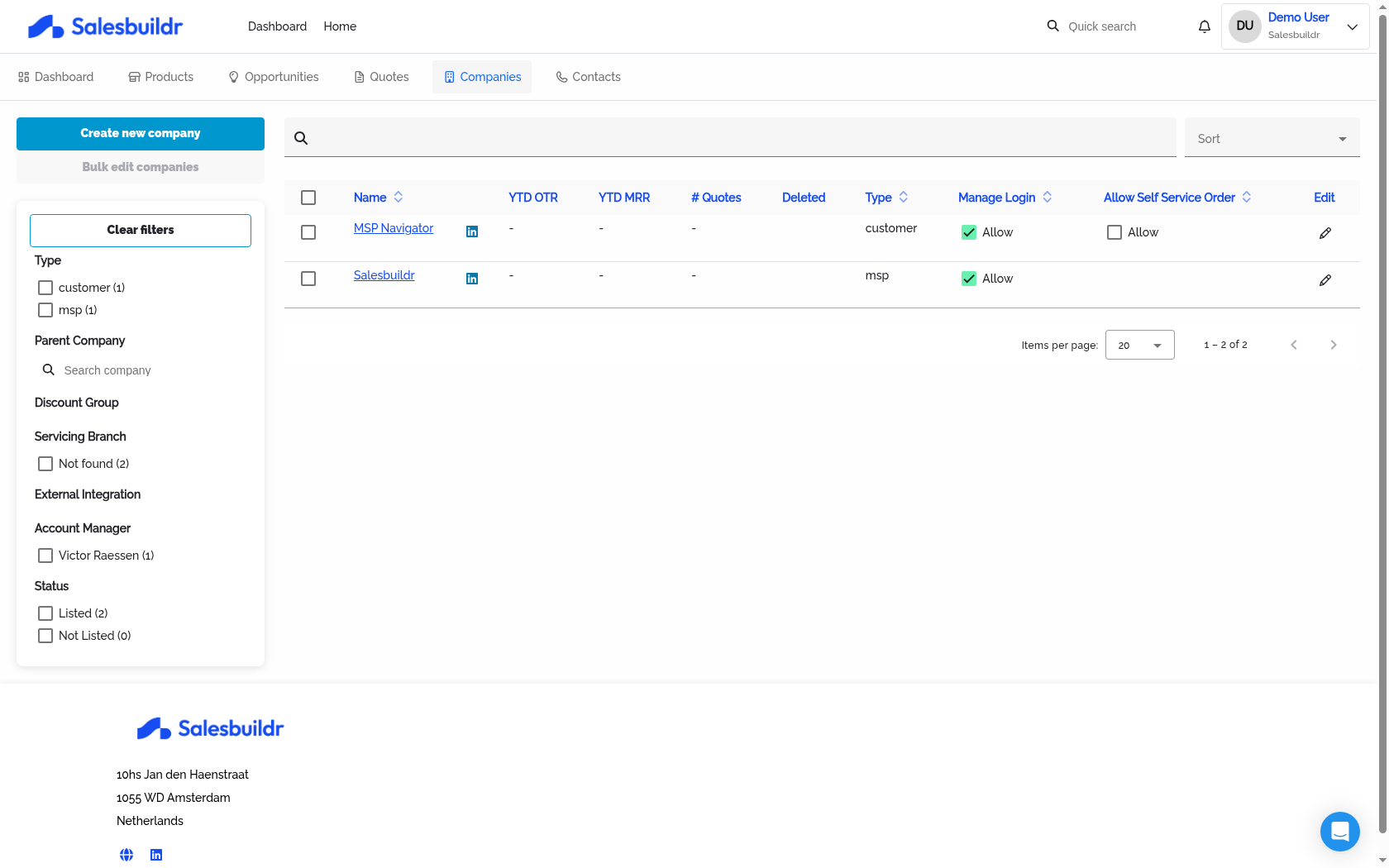Select the Salesbuildr row checkbox
The height and width of the screenshot is (868, 1389).
click(x=308, y=279)
